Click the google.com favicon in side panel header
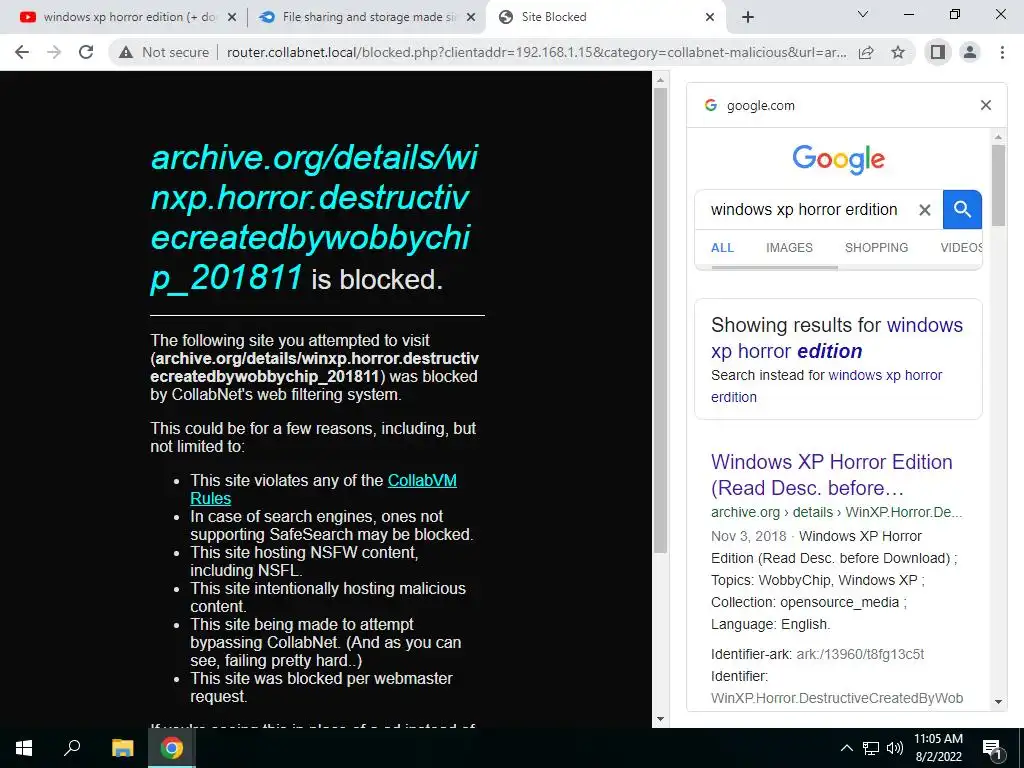The width and height of the screenshot is (1024, 768). (711, 105)
